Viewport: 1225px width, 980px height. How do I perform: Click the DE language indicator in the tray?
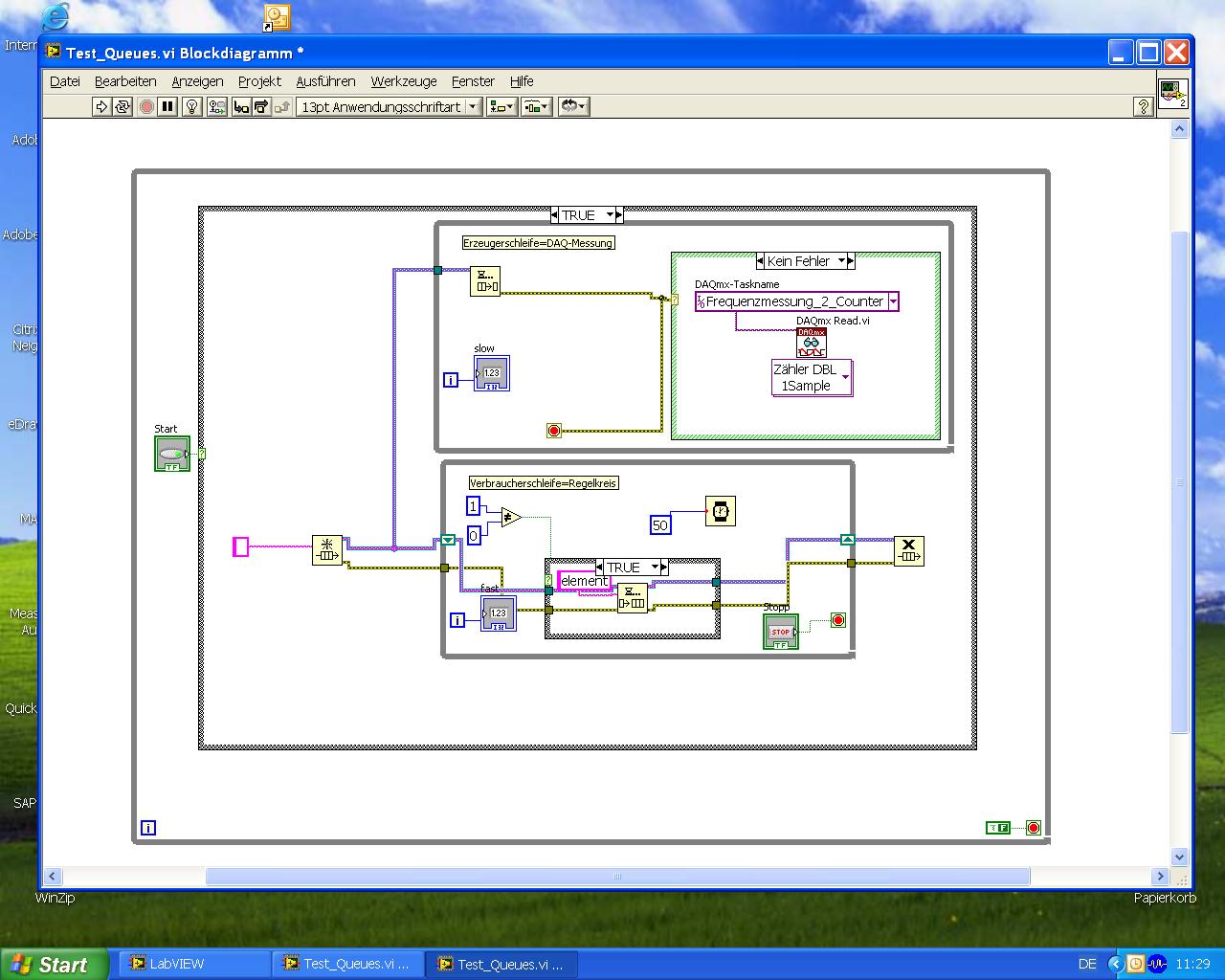(x=1087, y=965)
